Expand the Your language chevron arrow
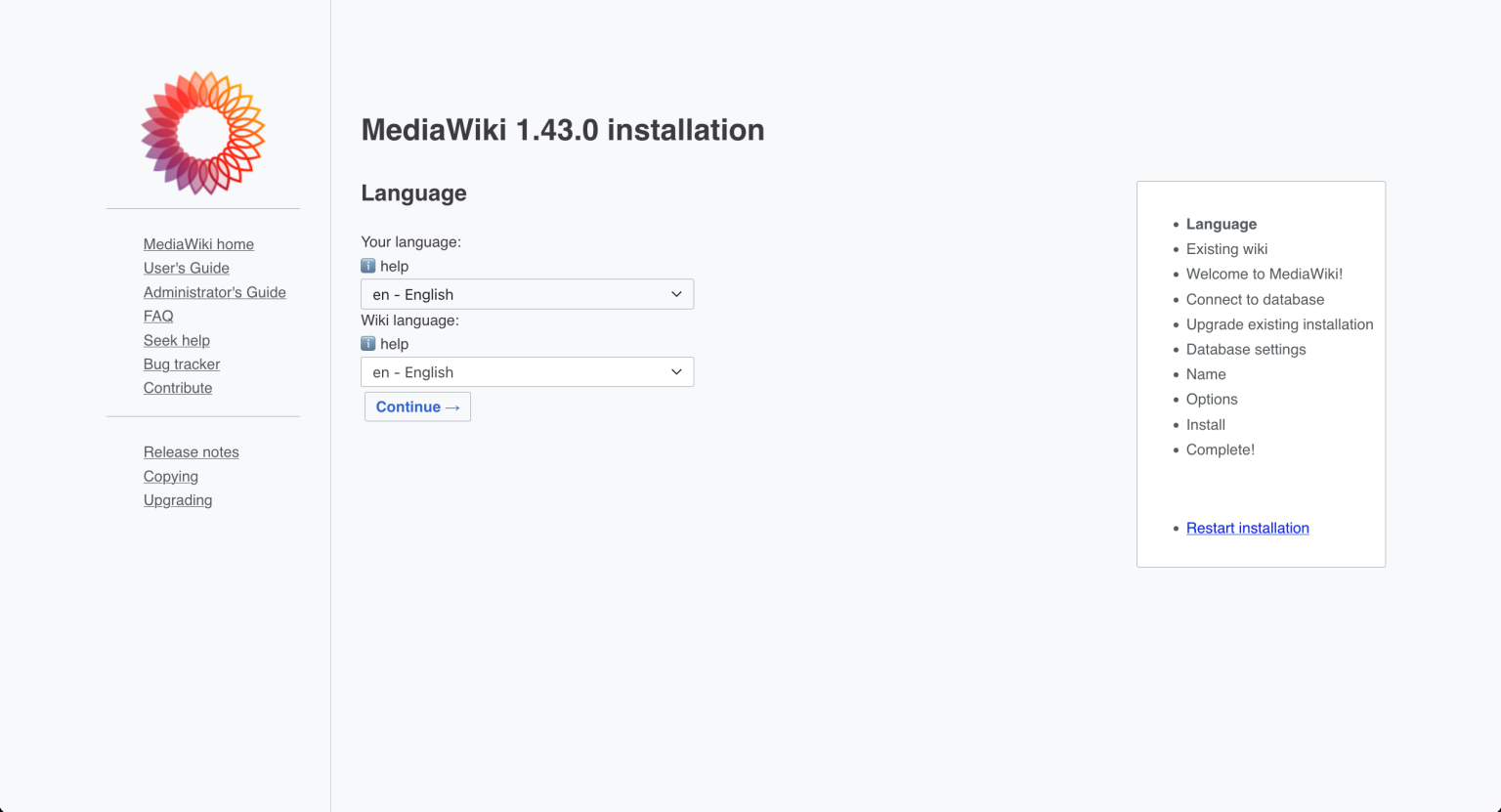 tap(675, 293)
